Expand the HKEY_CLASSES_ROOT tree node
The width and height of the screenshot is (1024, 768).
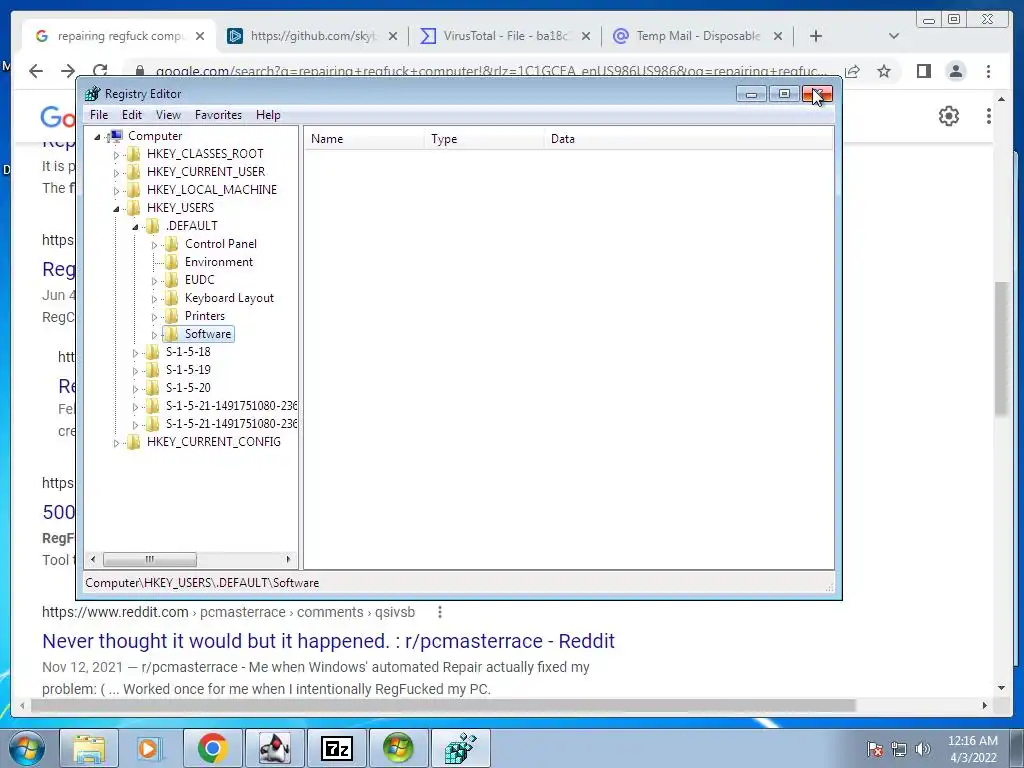pyautogui.click(x=116, y=155)
